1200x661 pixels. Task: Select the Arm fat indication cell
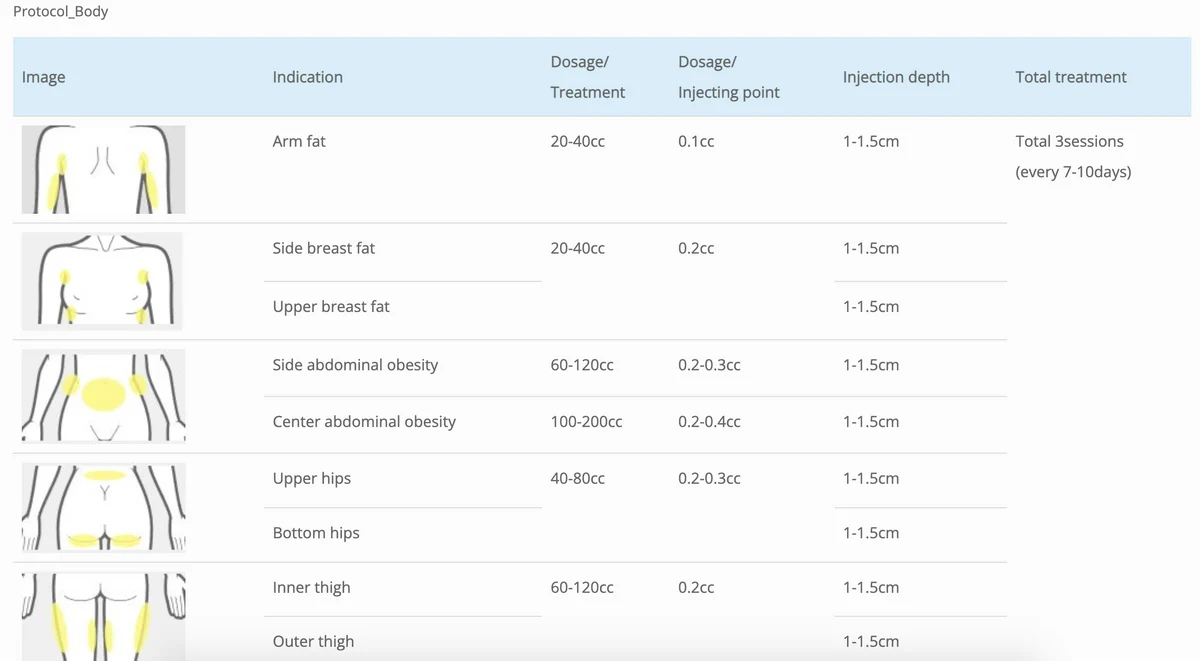coord(299,141)
